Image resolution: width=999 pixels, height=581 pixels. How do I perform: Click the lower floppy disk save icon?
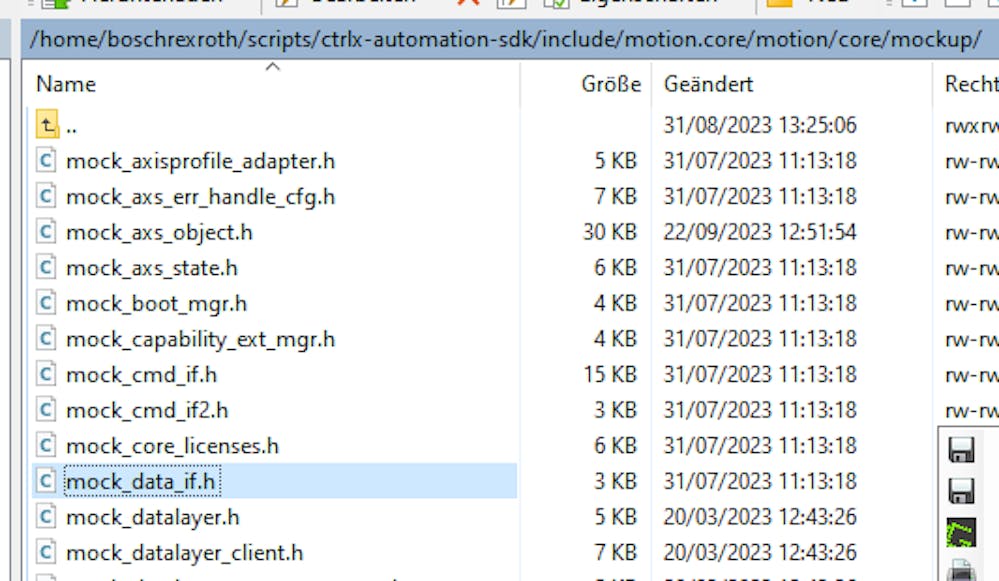point(961,491)
